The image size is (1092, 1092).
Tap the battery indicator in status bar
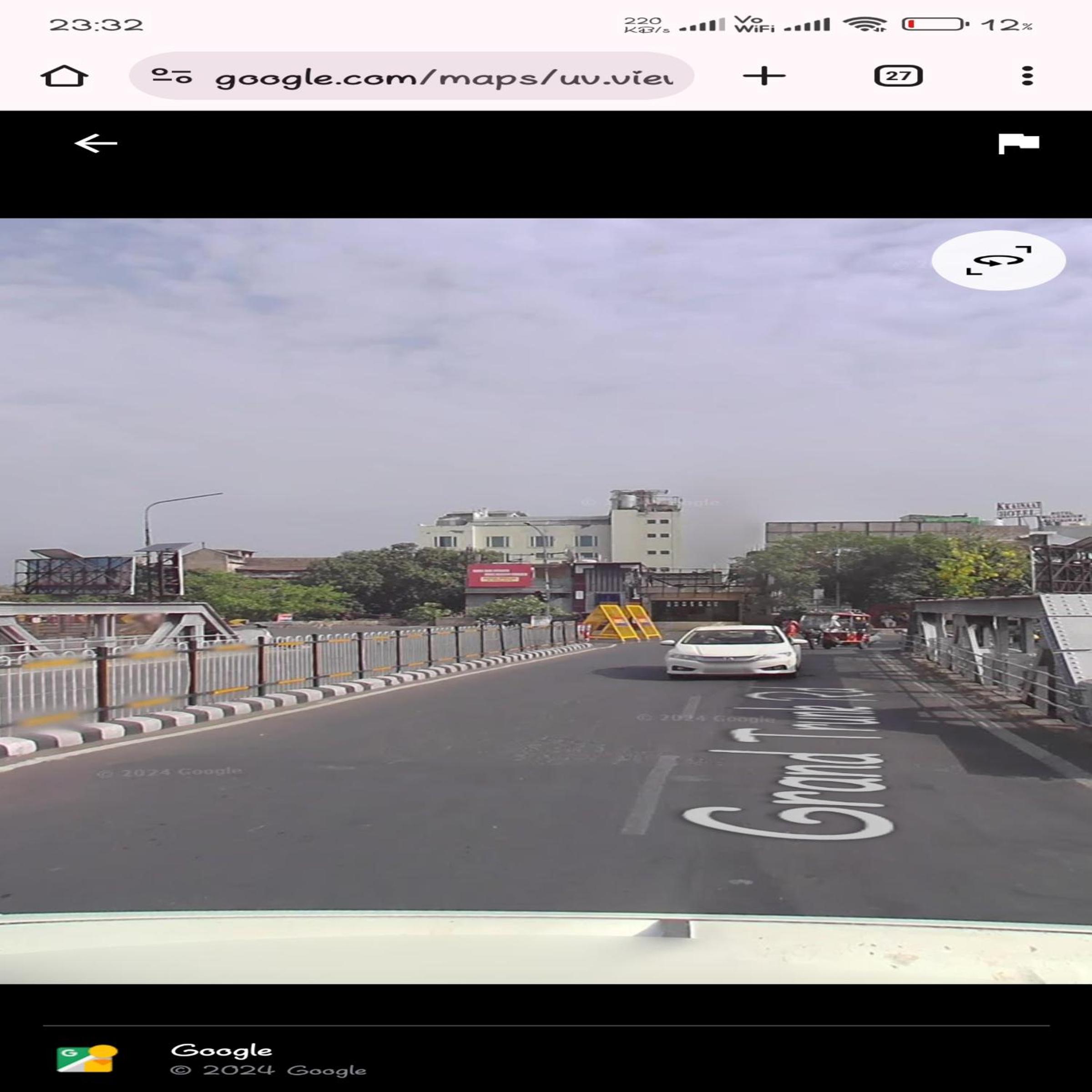pos(934,24)
